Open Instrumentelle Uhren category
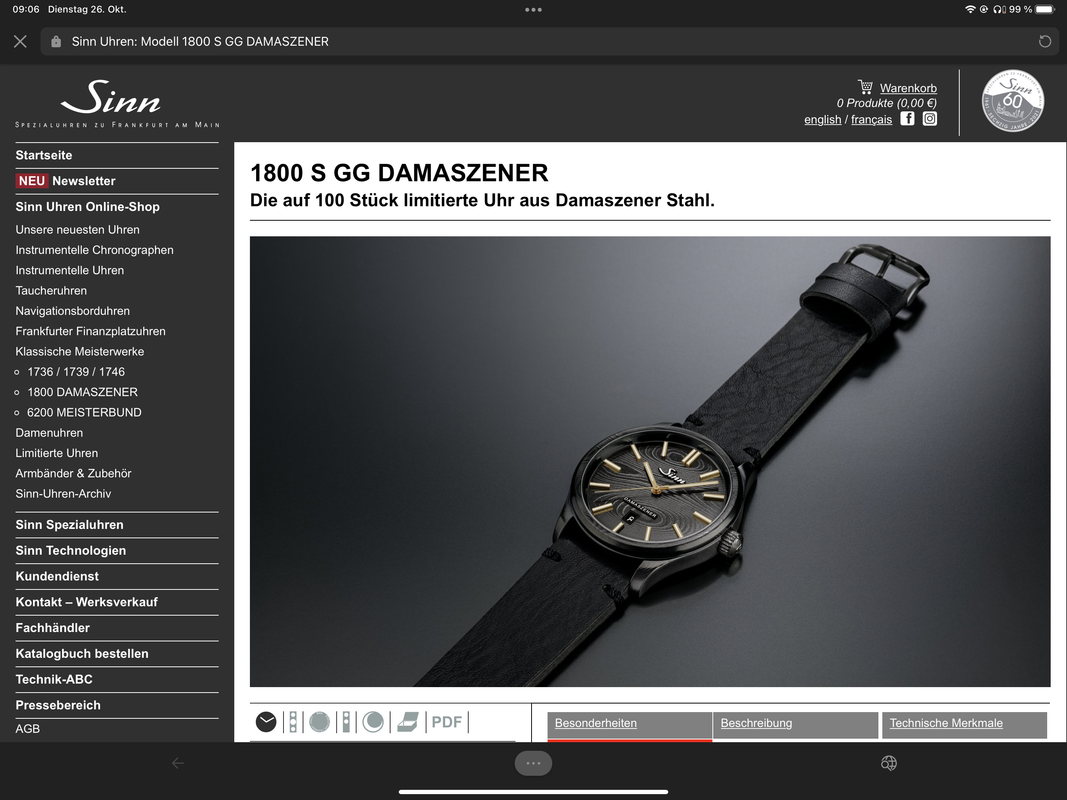The height and width of the screenshot is (800, 1067). pyautogui.click(x=70, y=270)
